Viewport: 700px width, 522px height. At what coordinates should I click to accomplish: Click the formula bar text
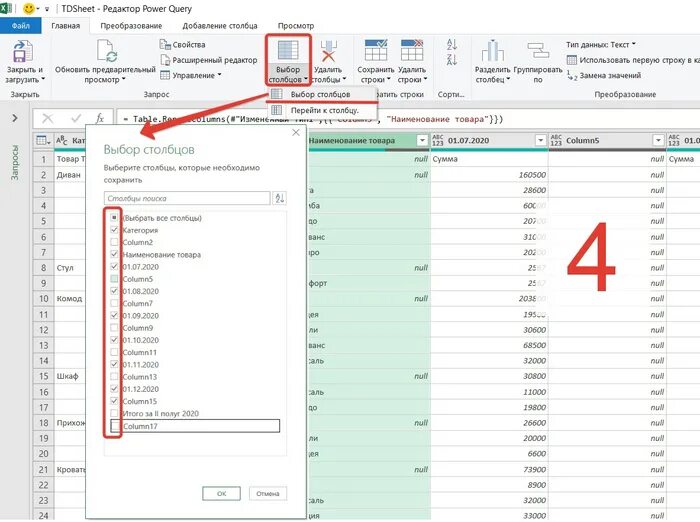click(x=312, y=119)
